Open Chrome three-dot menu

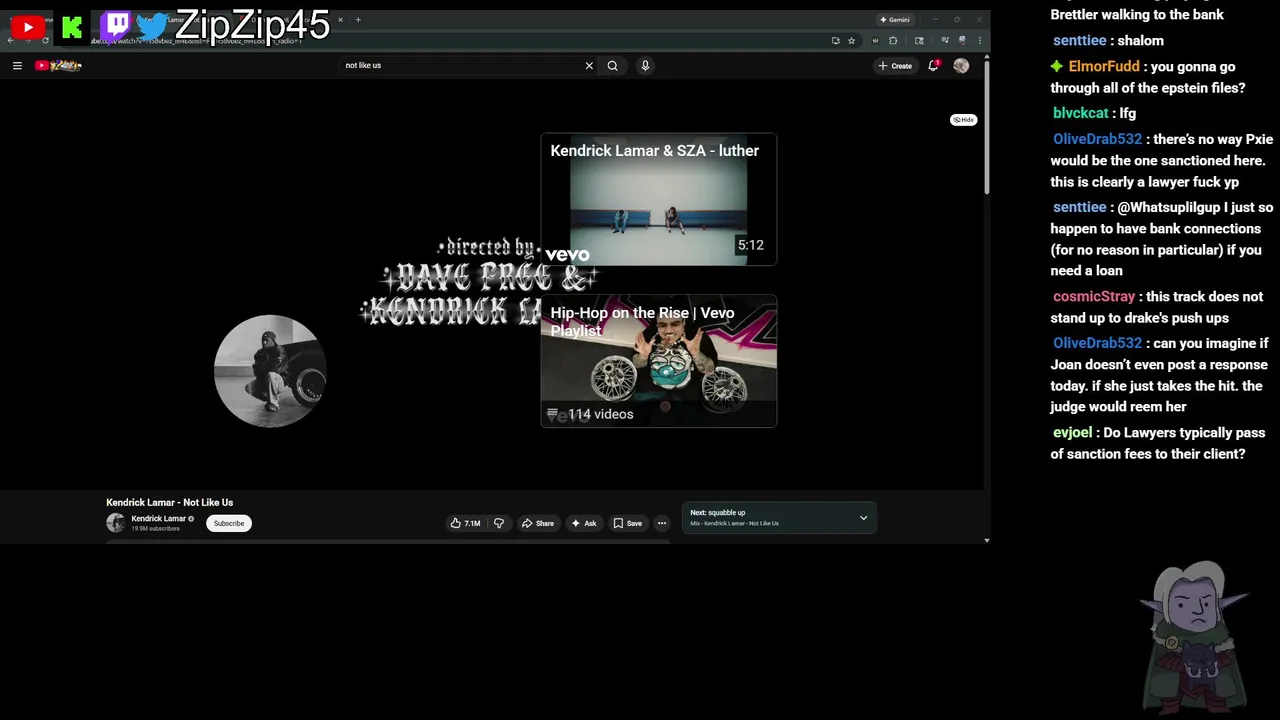(980, 41)
